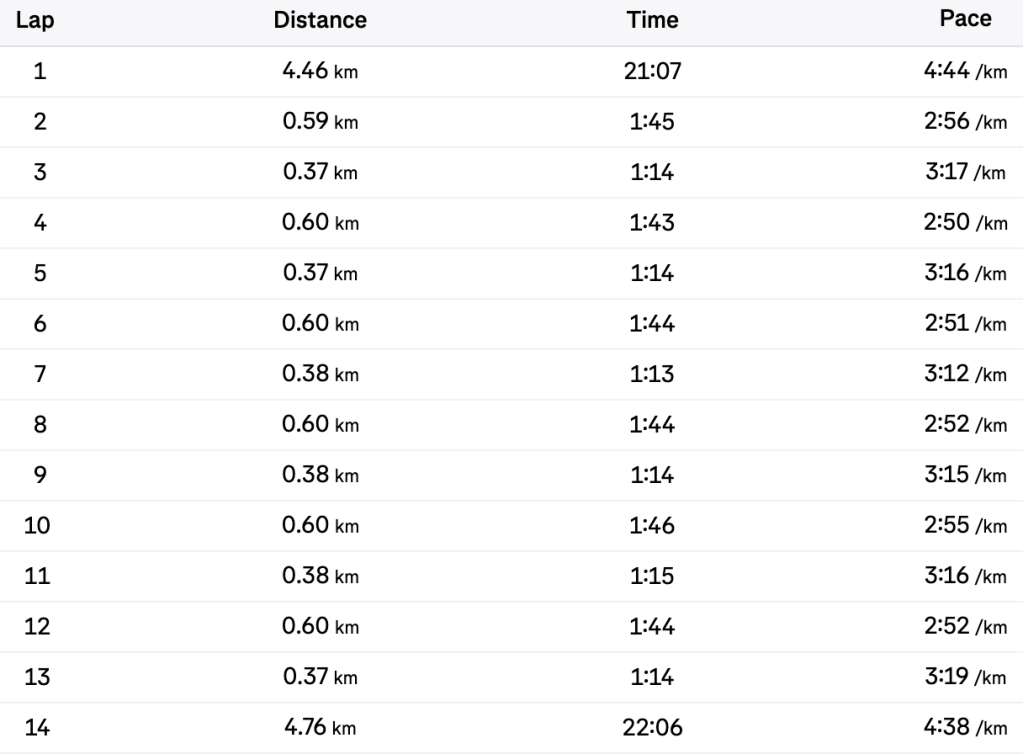Image resolution: width=1023 pixels, height=754 pixels.
Task: Click the 1:13 time value
Action: 652,374
